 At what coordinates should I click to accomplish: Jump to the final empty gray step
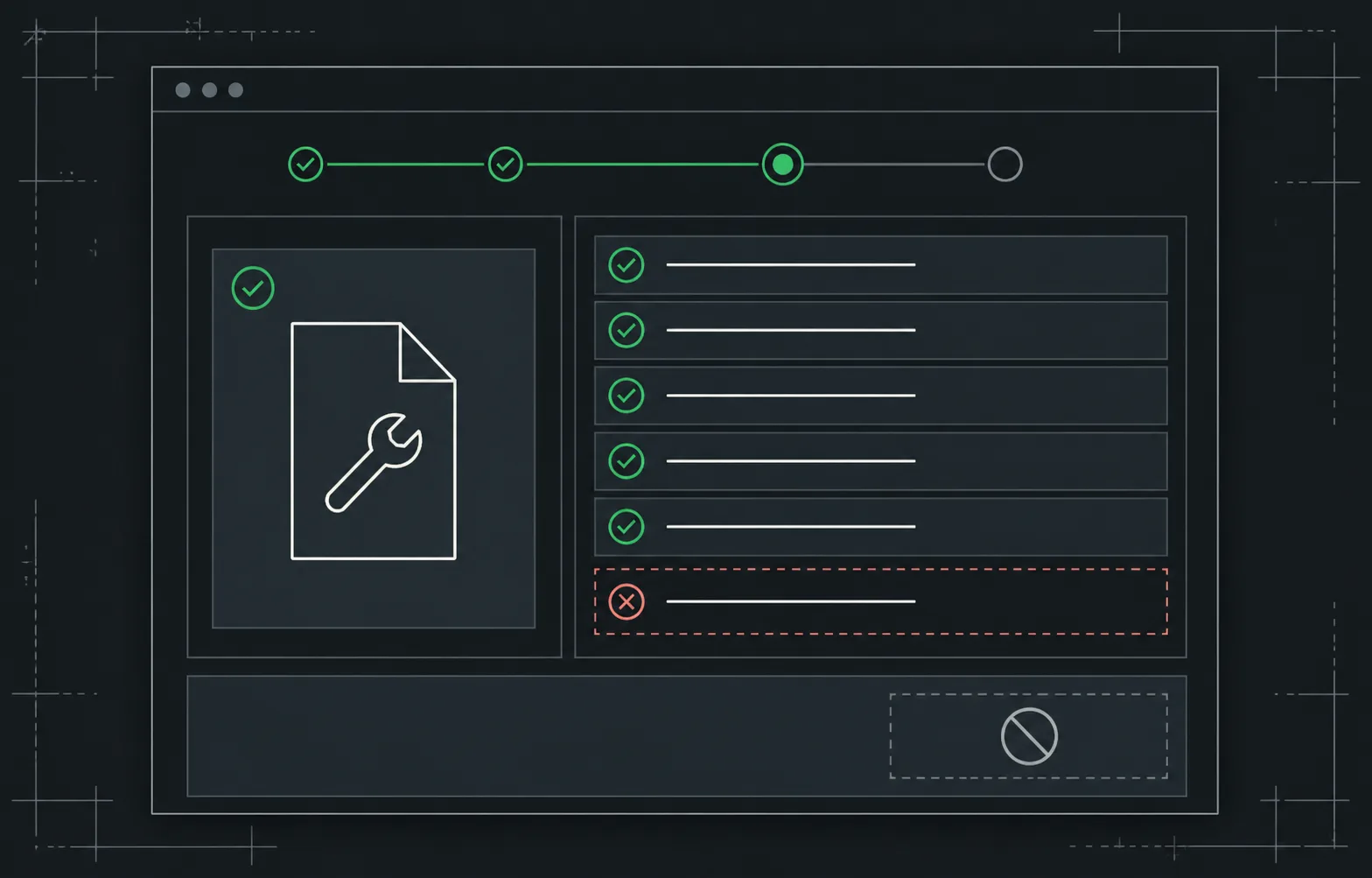(x=1004, y=165)
